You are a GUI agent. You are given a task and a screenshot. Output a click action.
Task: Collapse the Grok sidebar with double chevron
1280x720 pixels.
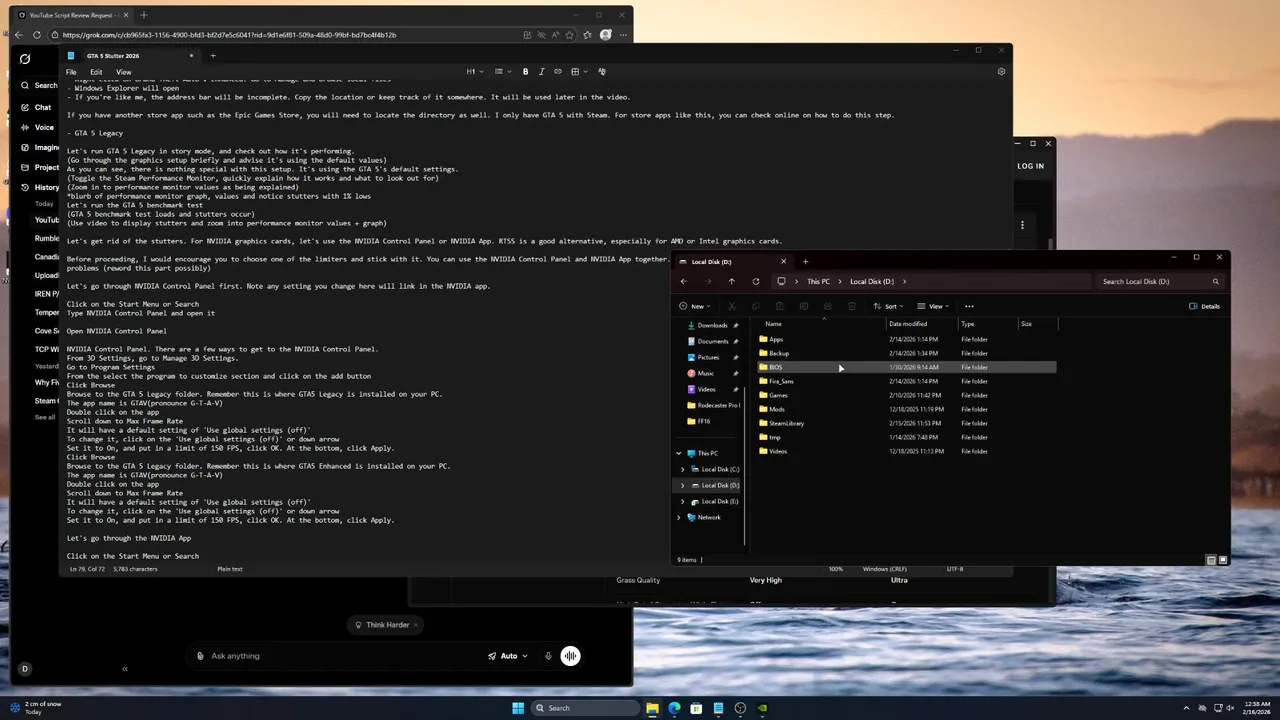pyautogui.click(x=125, y=669)
